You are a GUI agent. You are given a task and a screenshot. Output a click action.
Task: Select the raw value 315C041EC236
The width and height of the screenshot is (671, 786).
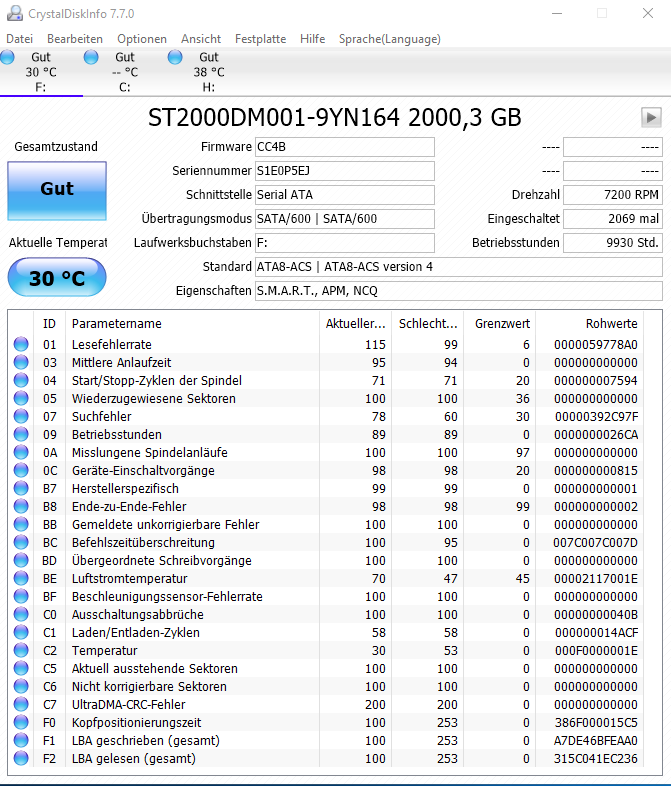click(595, 759)
